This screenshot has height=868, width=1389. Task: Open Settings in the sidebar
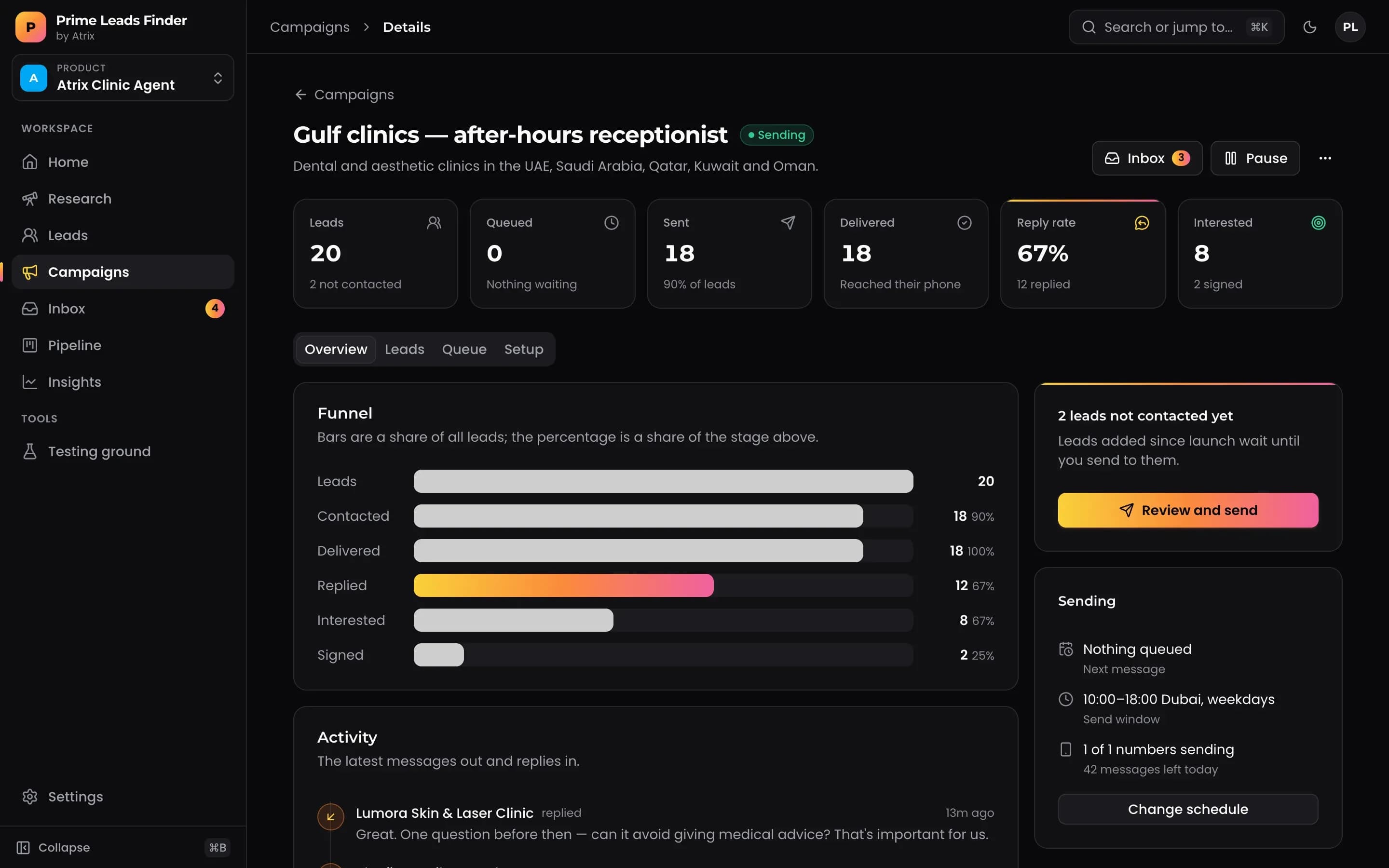[x=123, y=797]
